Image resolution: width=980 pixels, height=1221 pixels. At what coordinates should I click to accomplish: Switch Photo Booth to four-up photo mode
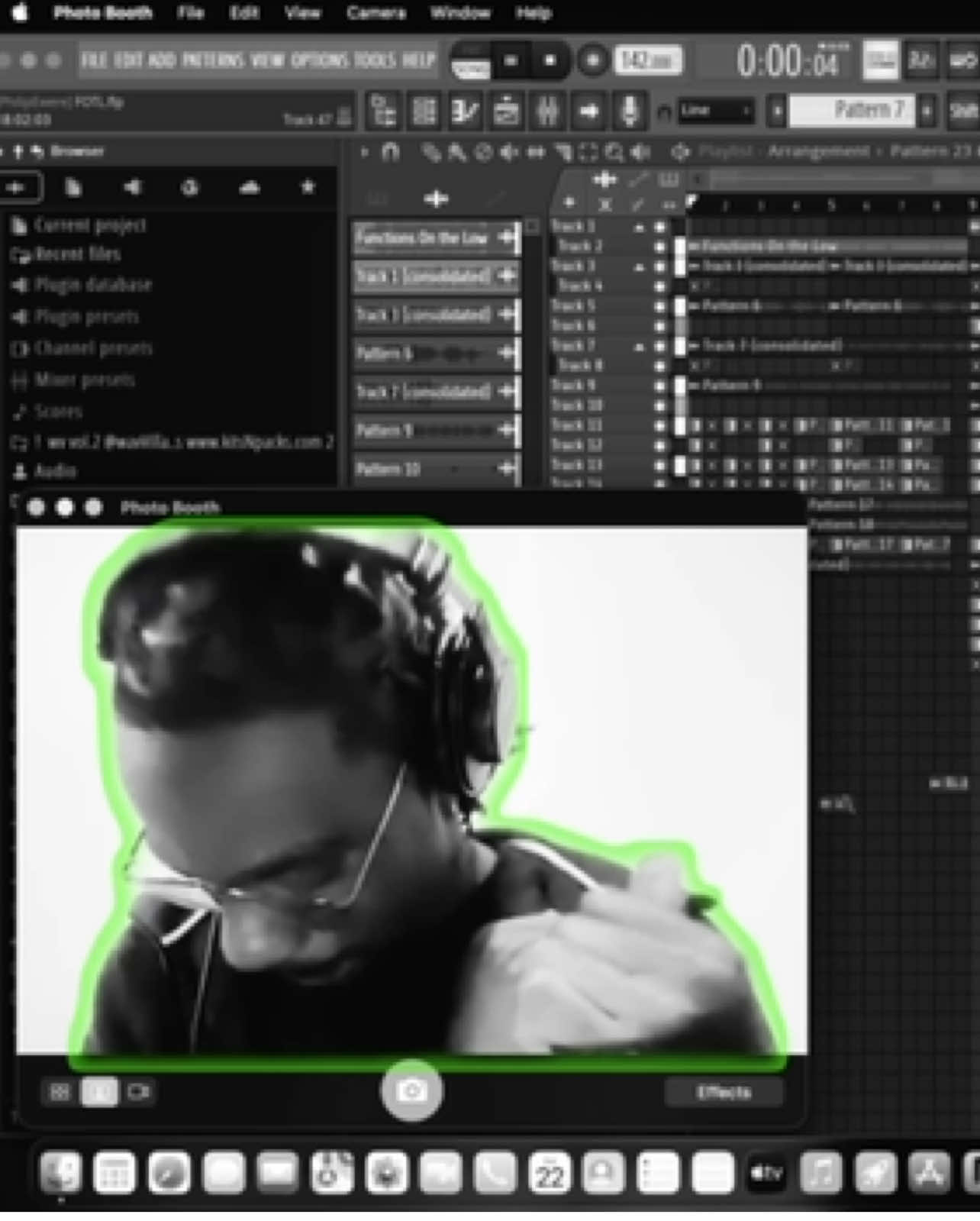tap(60, 1092)
